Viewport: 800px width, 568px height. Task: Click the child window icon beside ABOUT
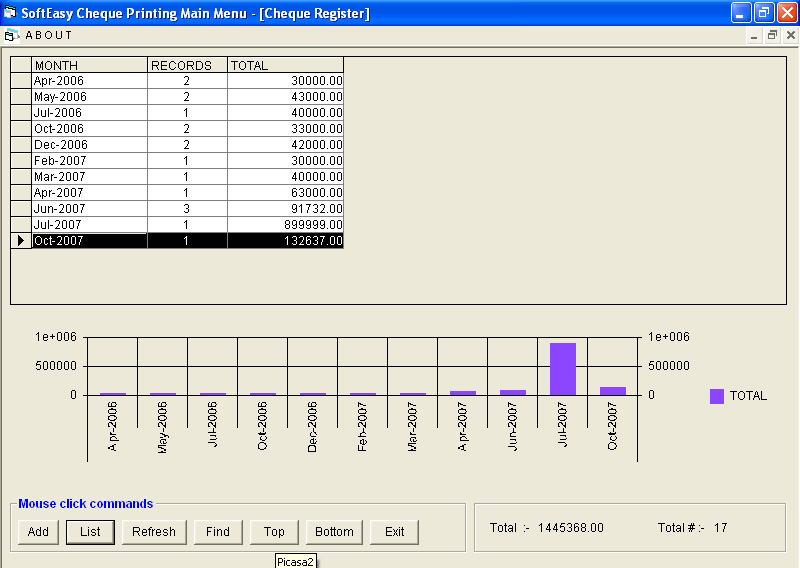click(11, 35)
